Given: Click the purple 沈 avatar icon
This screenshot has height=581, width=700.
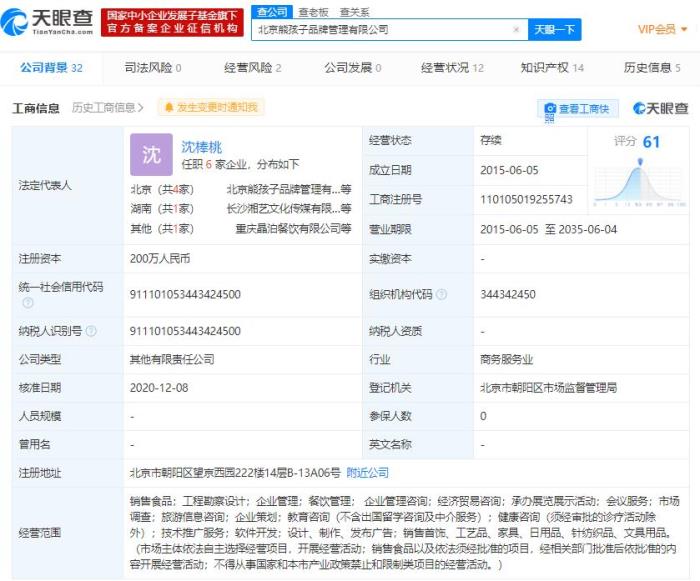Looking at the screenshot, I should (151, 154).
